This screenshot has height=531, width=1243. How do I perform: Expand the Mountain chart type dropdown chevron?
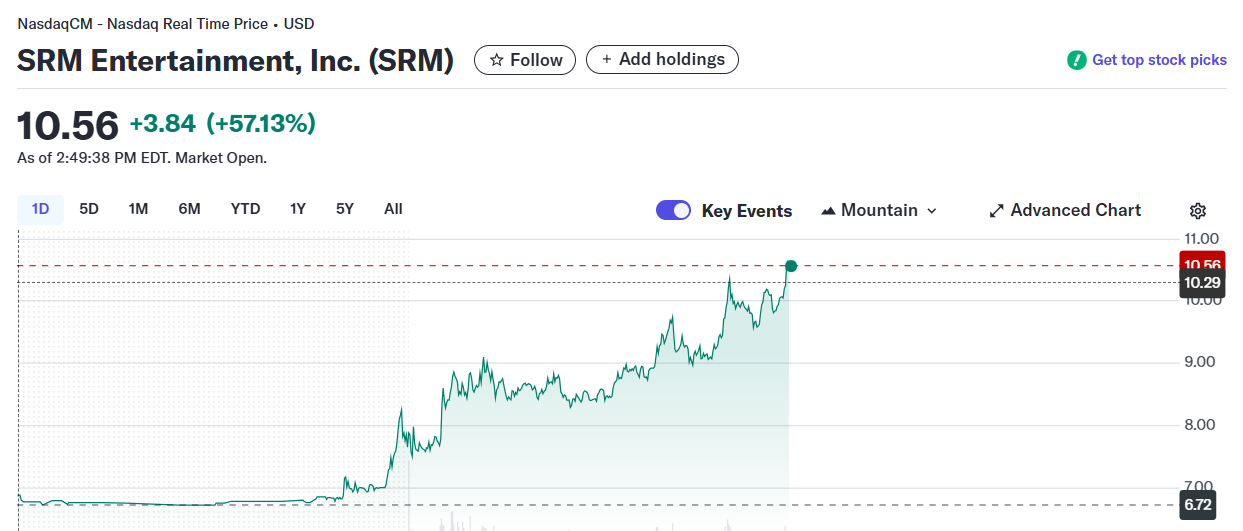coord(932,210)
